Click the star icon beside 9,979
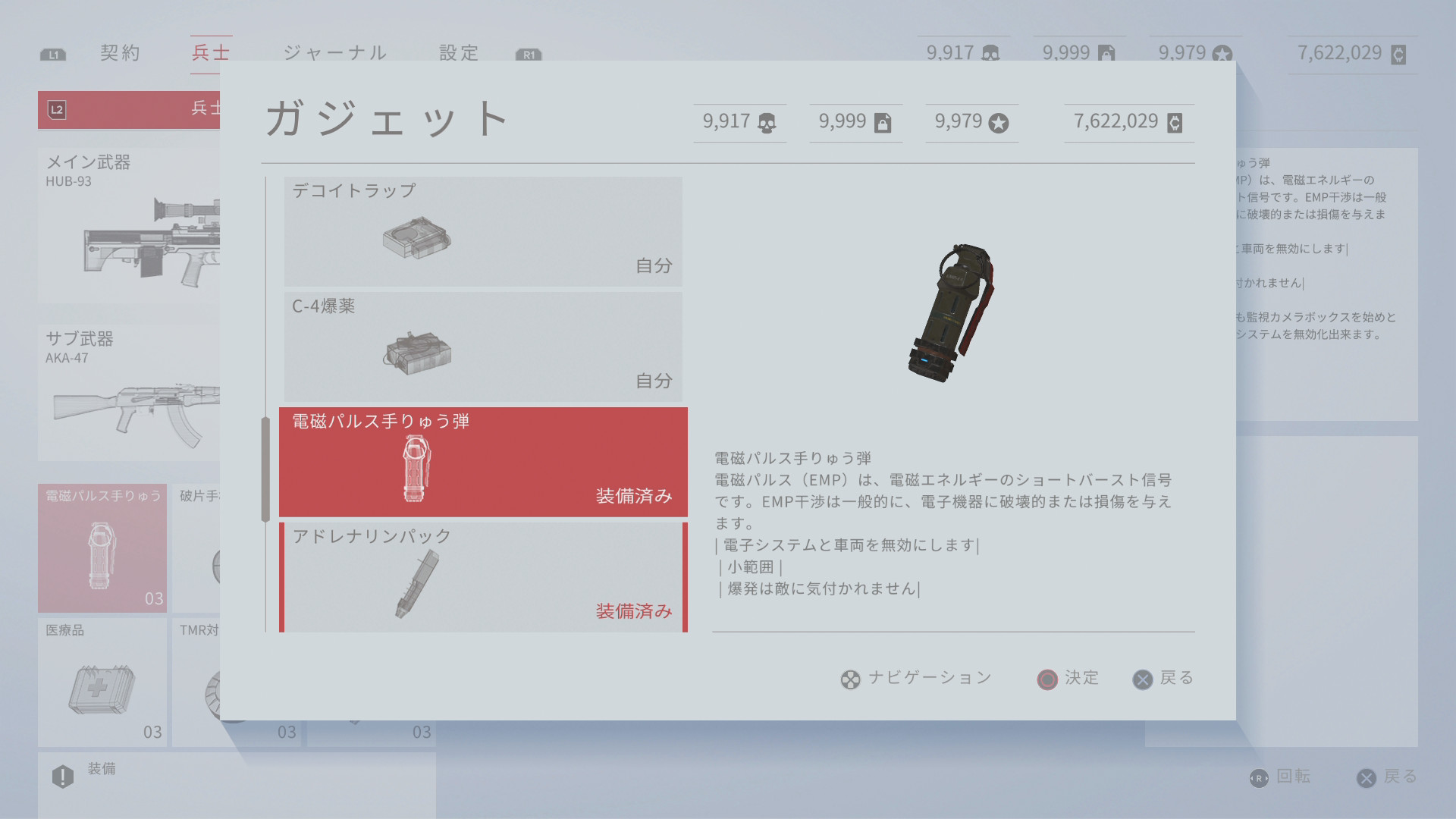This screenshot has width=1456, height=819. click(999, 124)
